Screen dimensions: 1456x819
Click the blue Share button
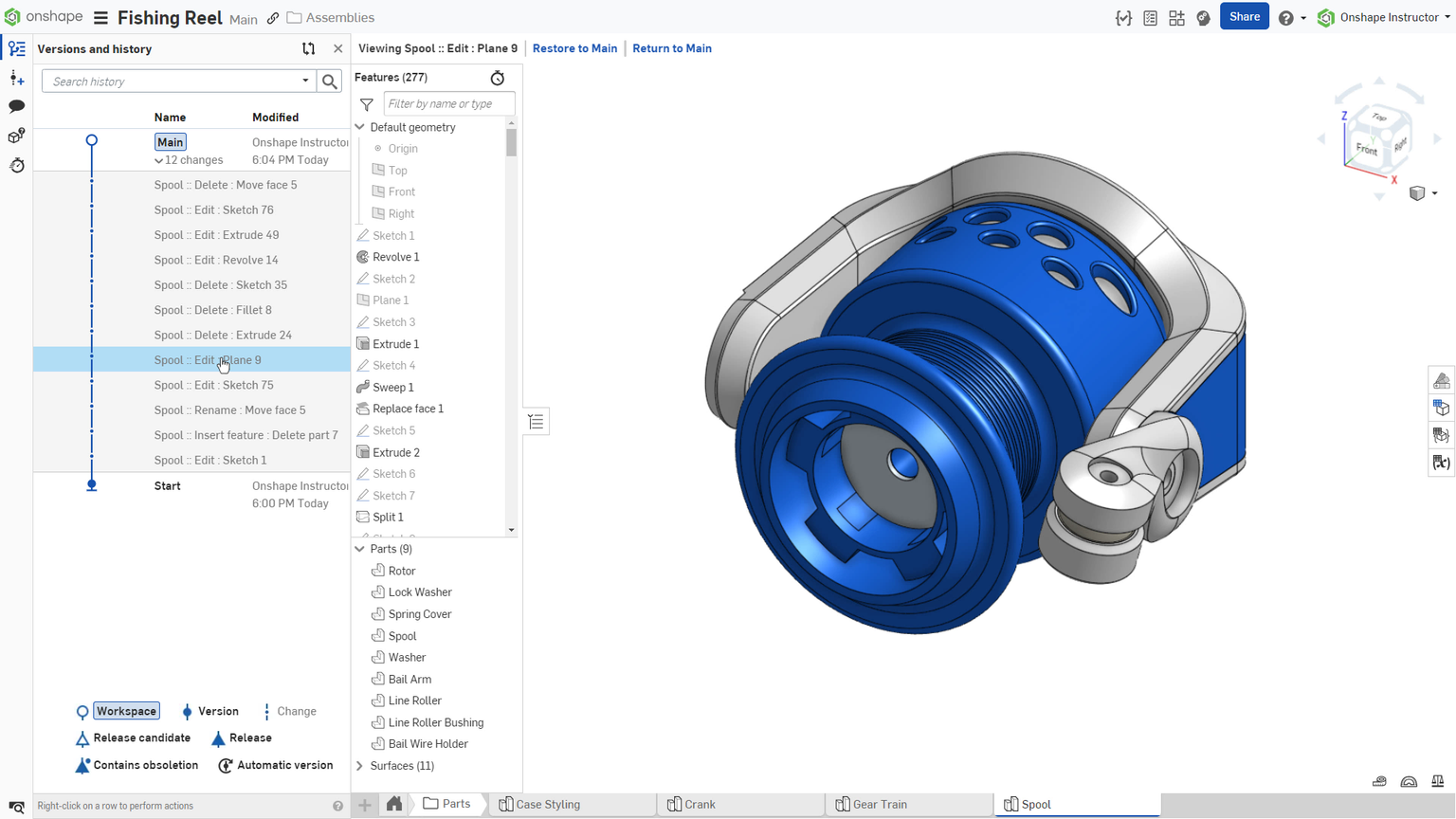coord(1244,16)
